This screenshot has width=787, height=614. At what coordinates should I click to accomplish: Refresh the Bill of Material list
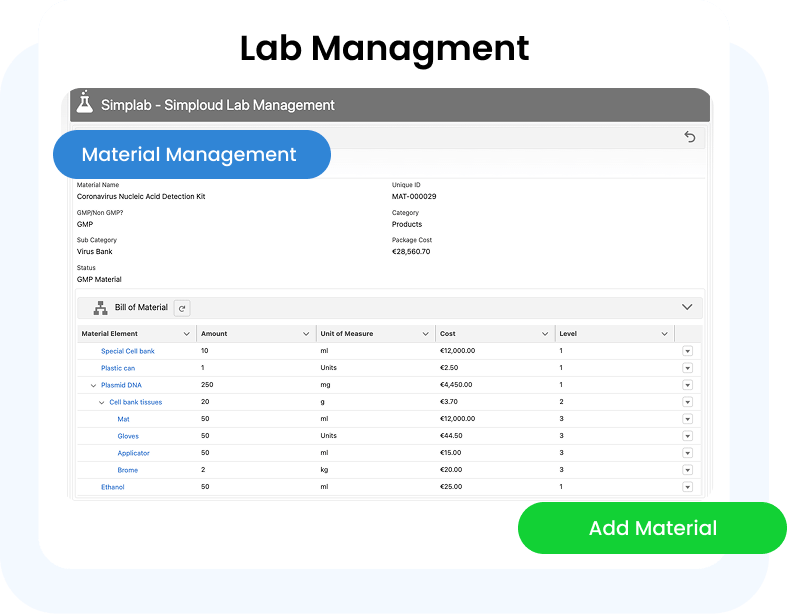point(182,308)
